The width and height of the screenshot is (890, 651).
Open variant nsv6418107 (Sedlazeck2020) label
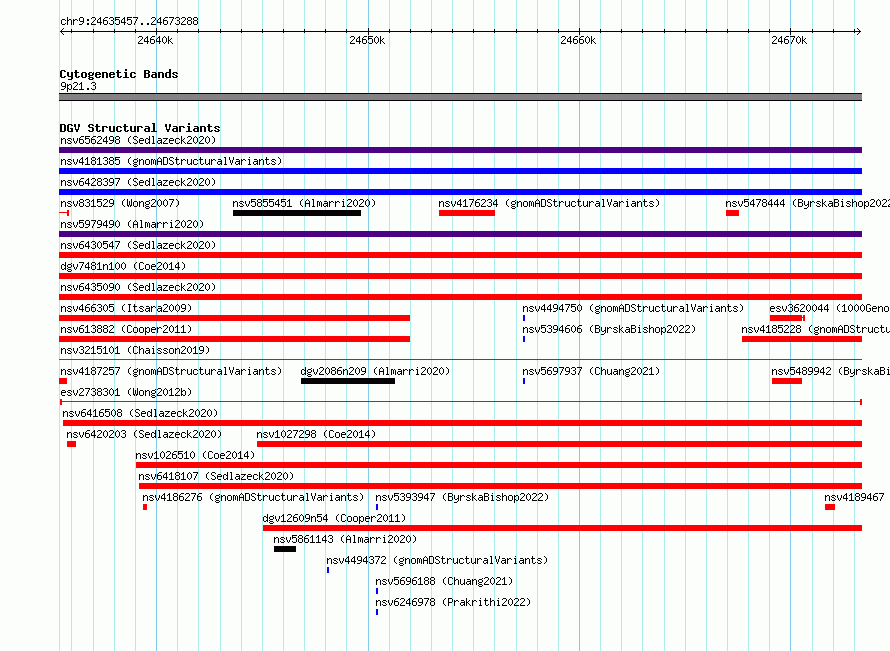click(216, 476)
